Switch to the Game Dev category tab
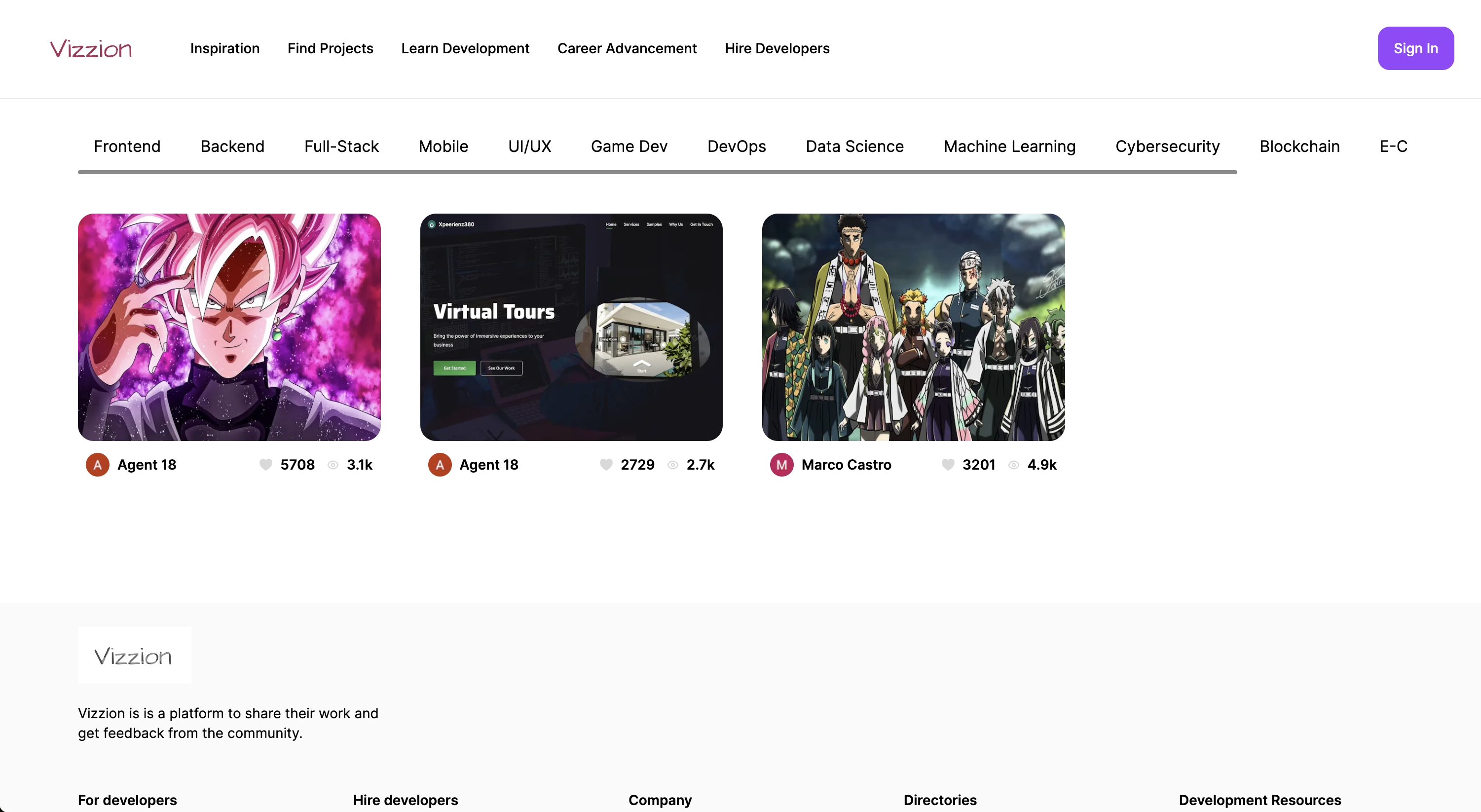This screenshot has width=1481, height=812. 629,147
